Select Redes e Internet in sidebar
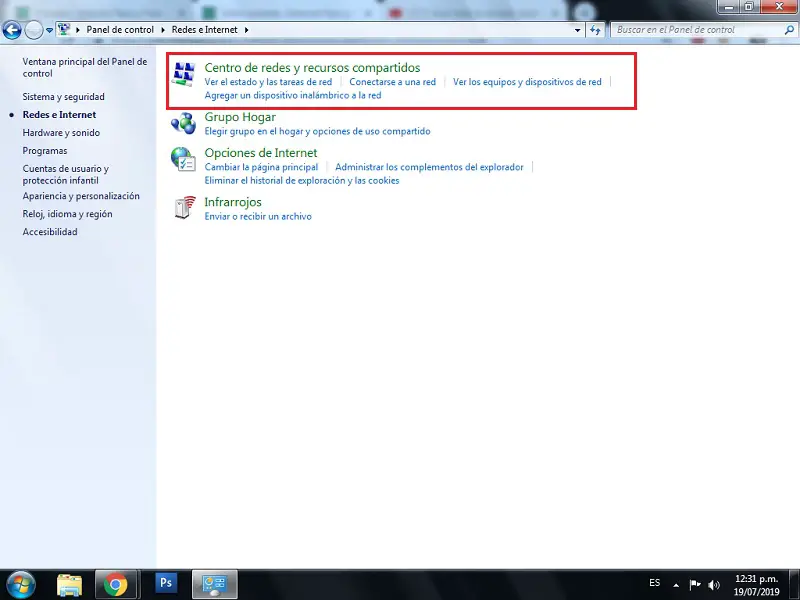800x600 pixels. pos(59,115)
